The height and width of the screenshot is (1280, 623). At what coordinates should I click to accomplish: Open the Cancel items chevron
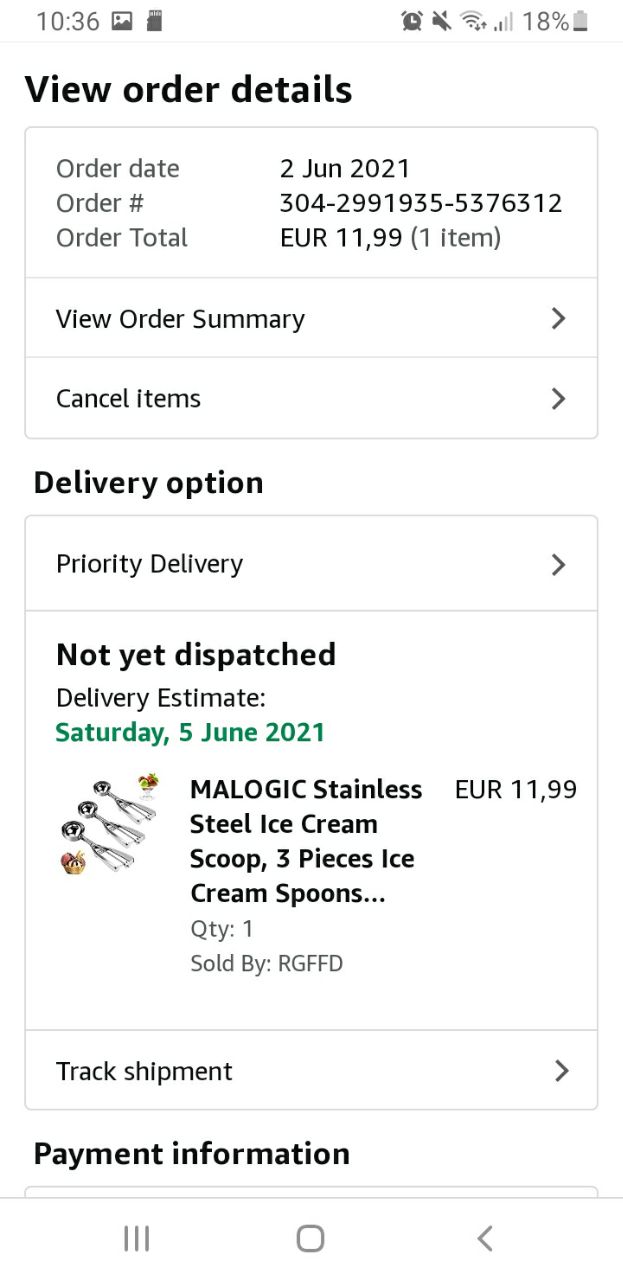click(559, 399)
